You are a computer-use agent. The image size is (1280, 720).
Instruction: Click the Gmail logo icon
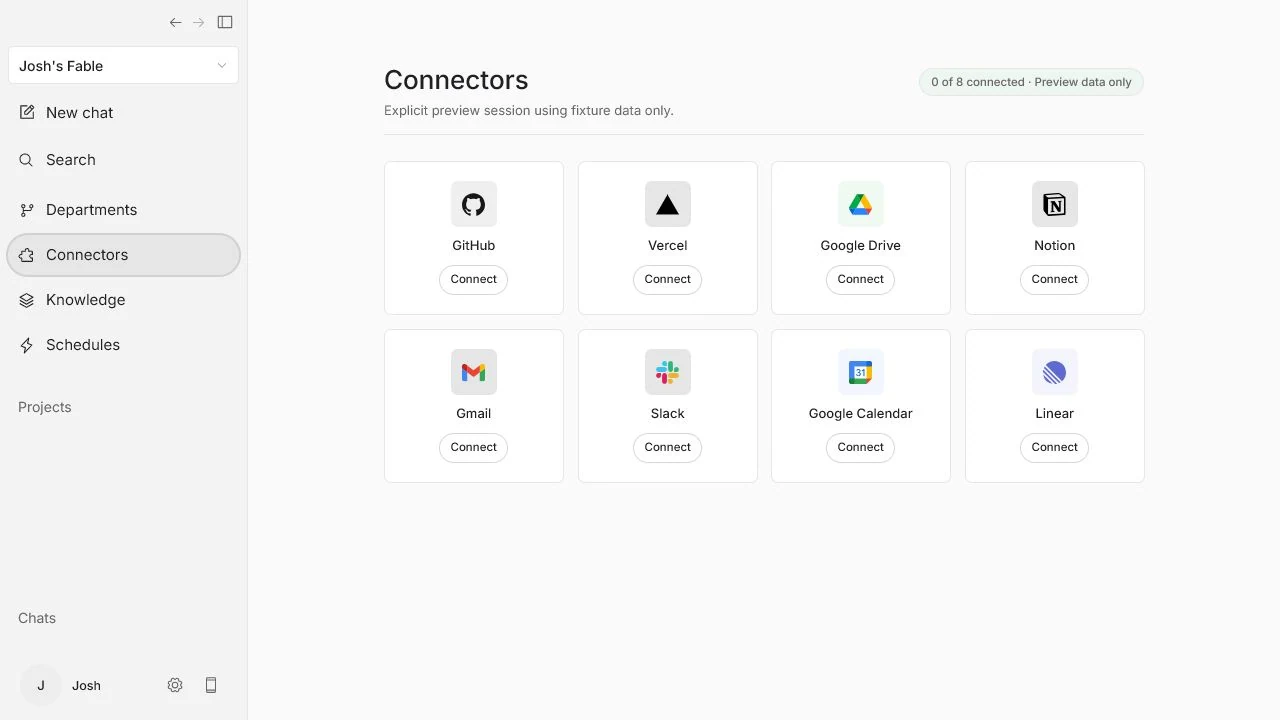[x=474, y=372]
